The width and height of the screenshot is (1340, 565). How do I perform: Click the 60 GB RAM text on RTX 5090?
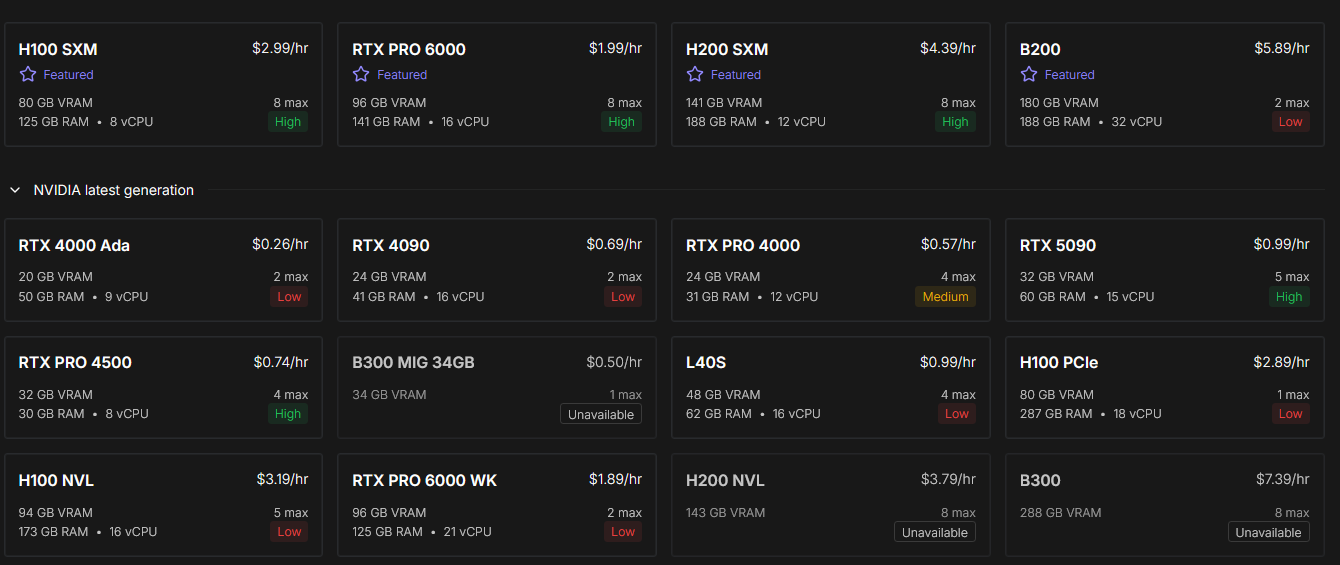coord(1052,297)
